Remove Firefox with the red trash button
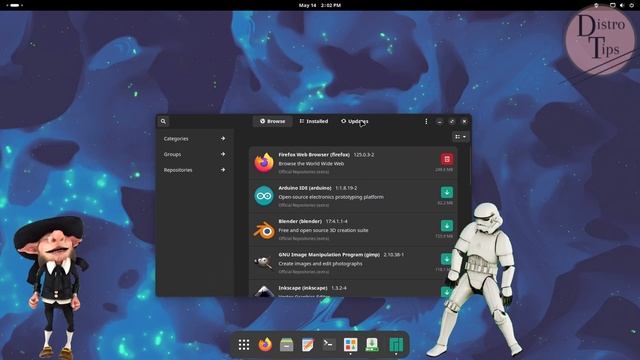Screen dimensions: 640x360 tap(447, 159)
